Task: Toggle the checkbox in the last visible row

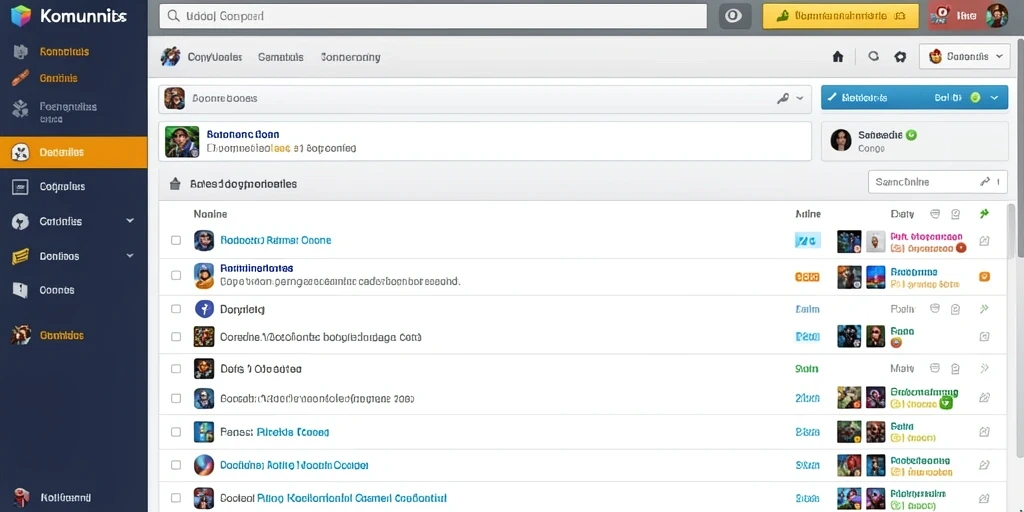Action: [x=176, y=497]
